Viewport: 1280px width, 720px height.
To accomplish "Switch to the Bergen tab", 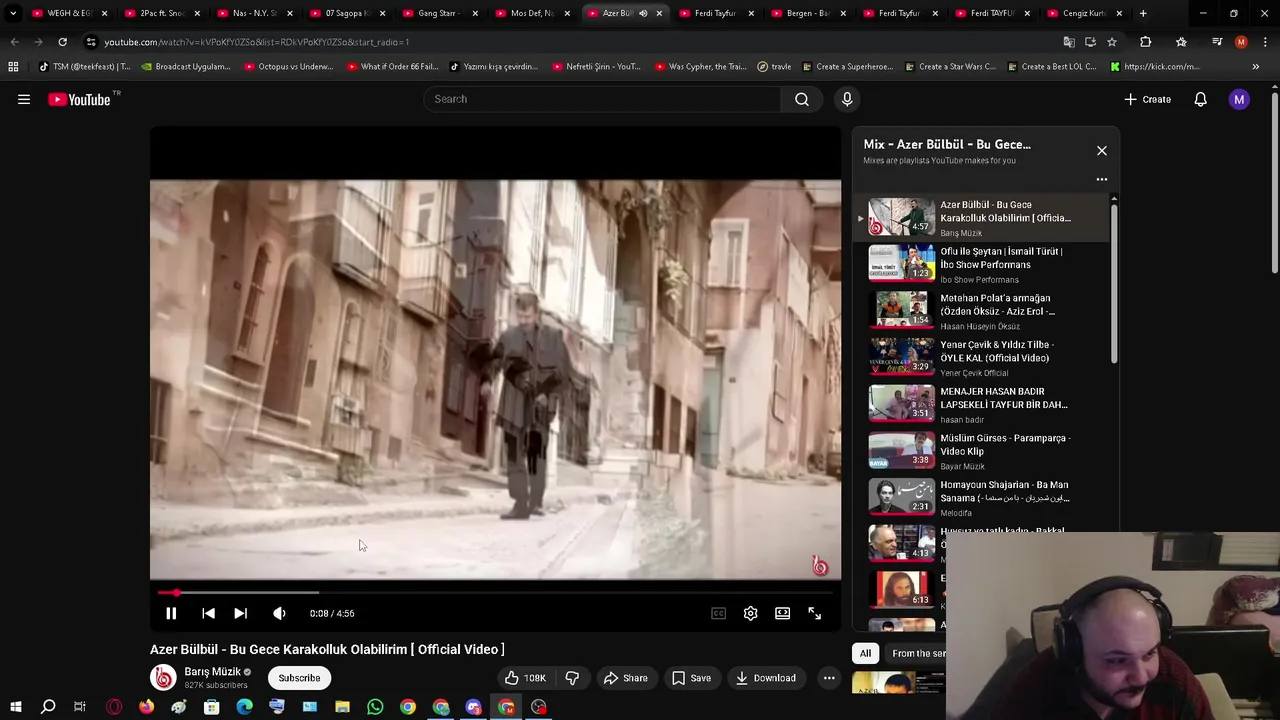I will [x=808, y=13].
